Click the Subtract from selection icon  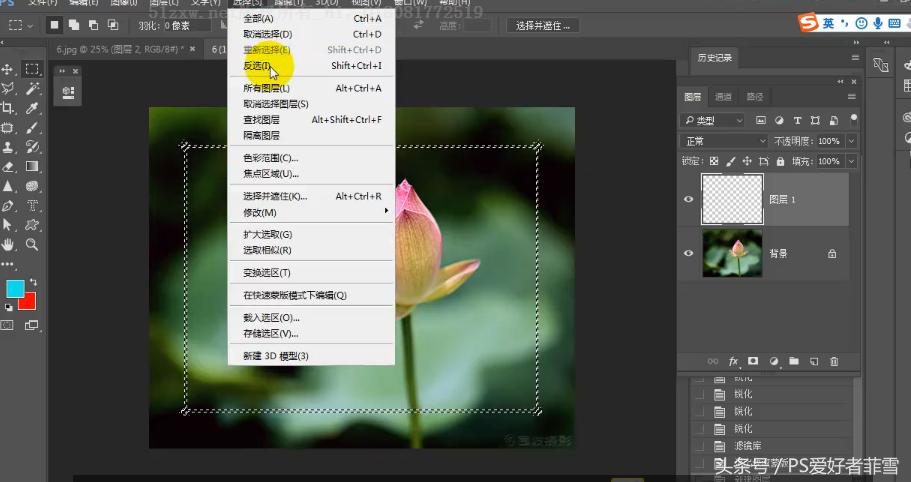click(94, 25)
